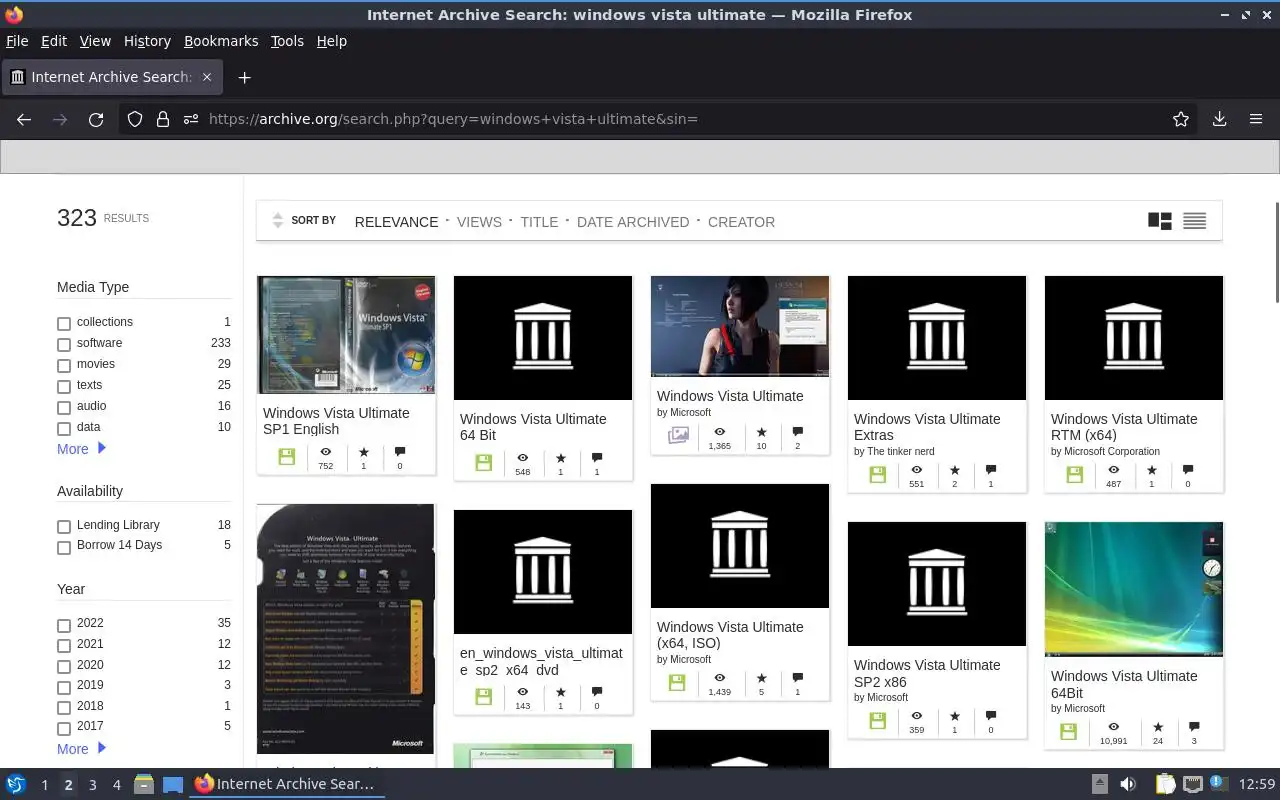Select the floppy icon on en_windows_vista_ultimate_sp2_x64_dvd
This screenshot has width=1280, height=800.
click(x=484, y=697)
